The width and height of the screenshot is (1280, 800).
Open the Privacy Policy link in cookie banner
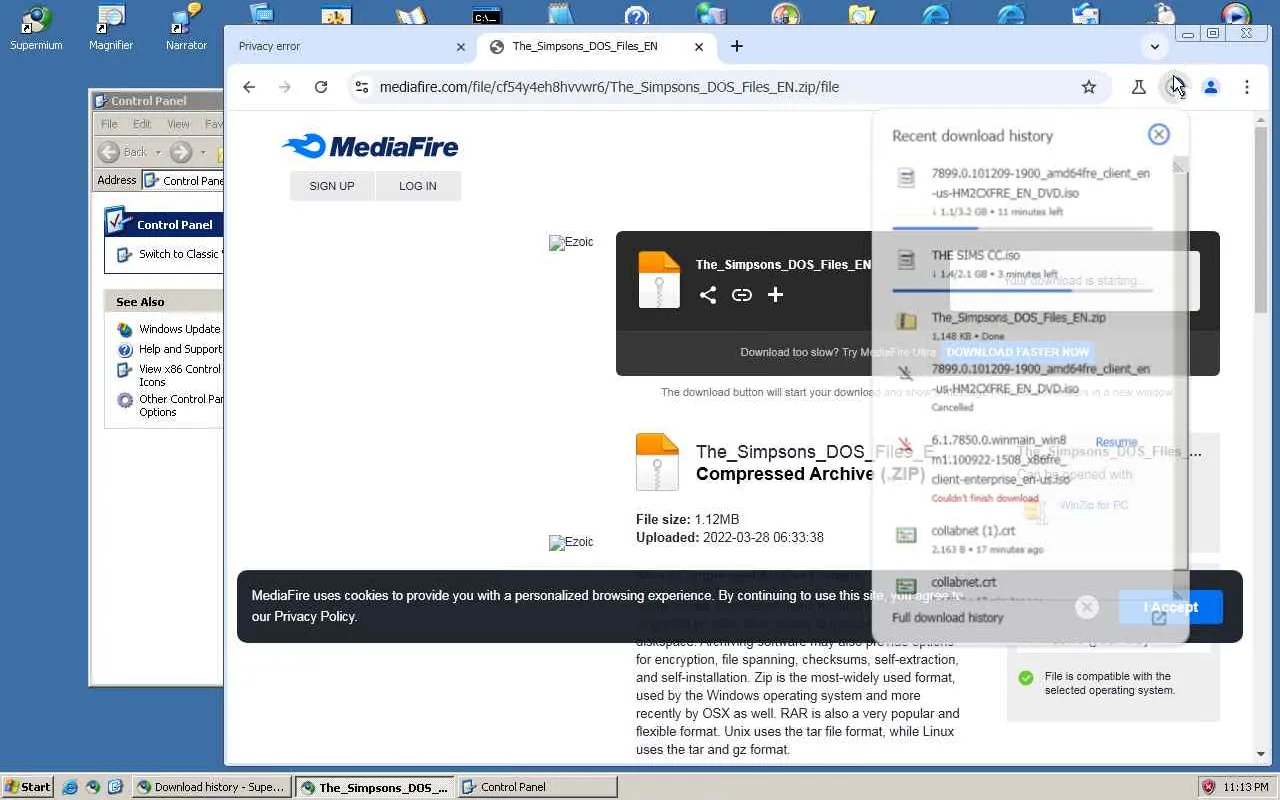(x=315, y=616)
